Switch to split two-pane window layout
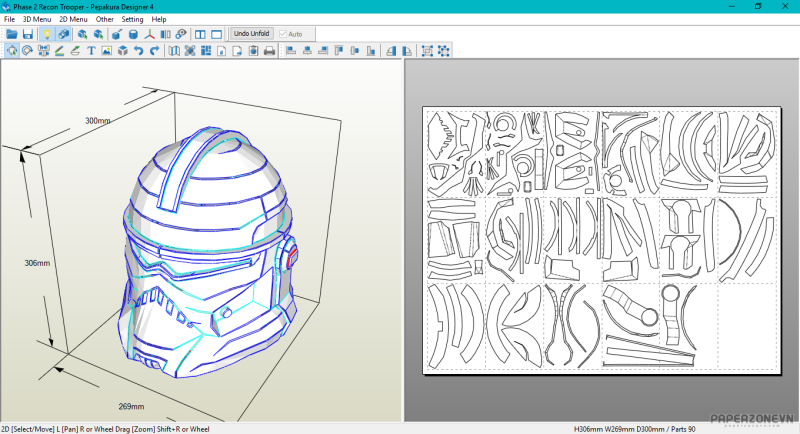This screenshot has width=800, height=434. click(x=201, y=34)
